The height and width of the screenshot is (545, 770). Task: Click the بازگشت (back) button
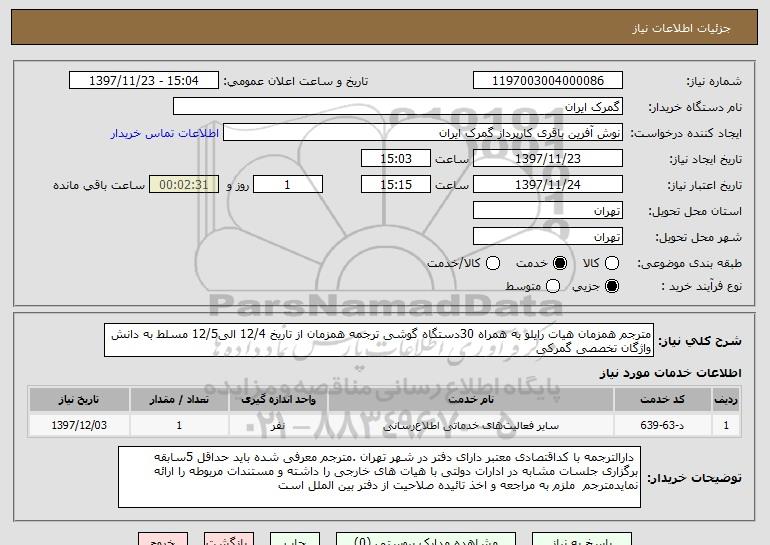click(229, 539)
